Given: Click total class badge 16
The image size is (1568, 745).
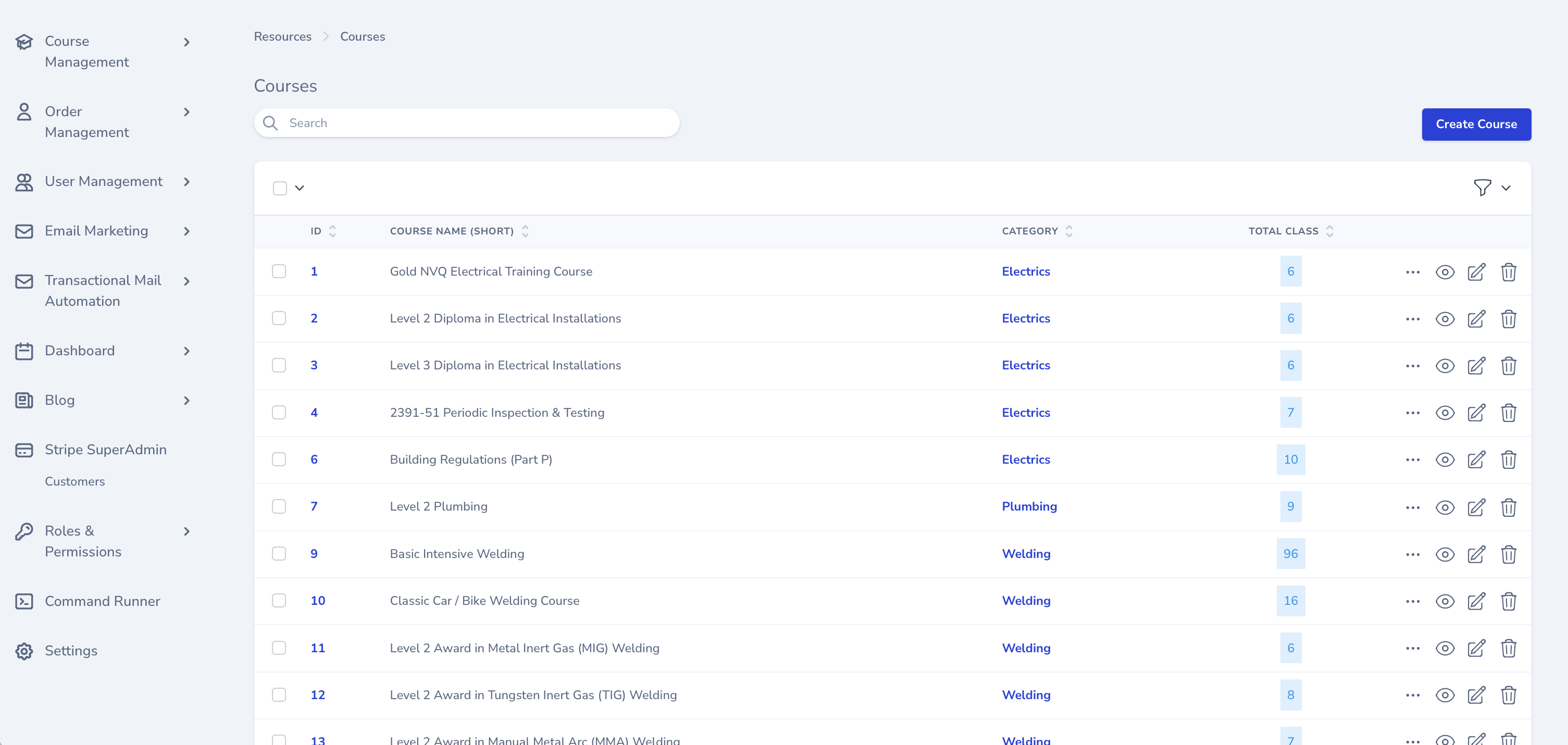Looking at the screenshot, I should coord(1290,601).
